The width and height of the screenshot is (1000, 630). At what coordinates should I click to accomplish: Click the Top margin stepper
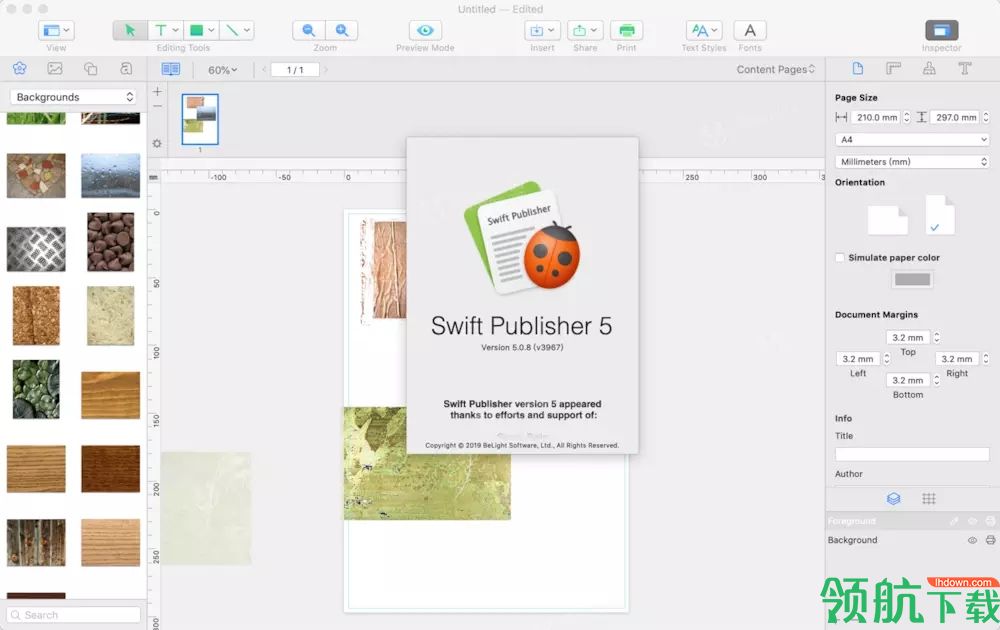[x=937, y=337]
